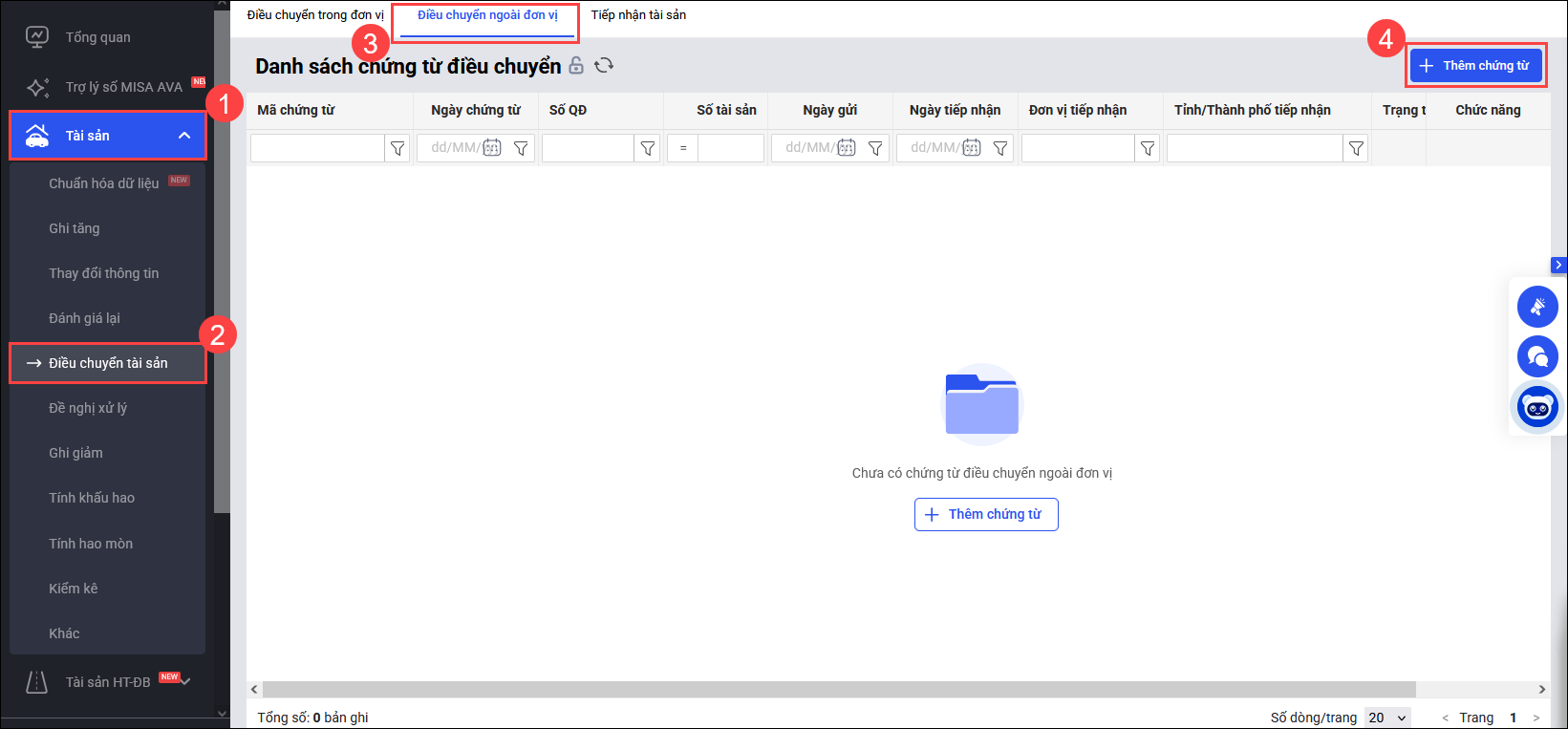
Task: Click the horizontal scrollbar right arrow
Action: point(1542,689)
